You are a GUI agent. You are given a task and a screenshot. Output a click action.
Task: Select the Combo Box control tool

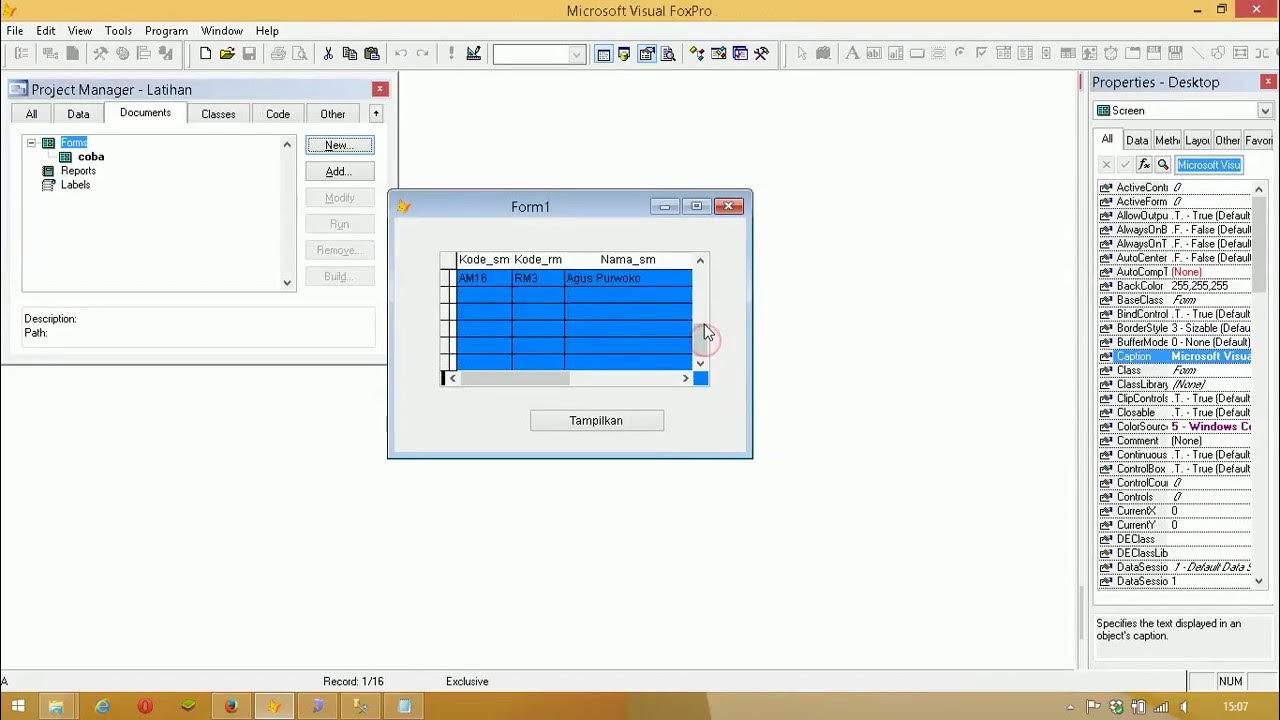coord(1004,54)
